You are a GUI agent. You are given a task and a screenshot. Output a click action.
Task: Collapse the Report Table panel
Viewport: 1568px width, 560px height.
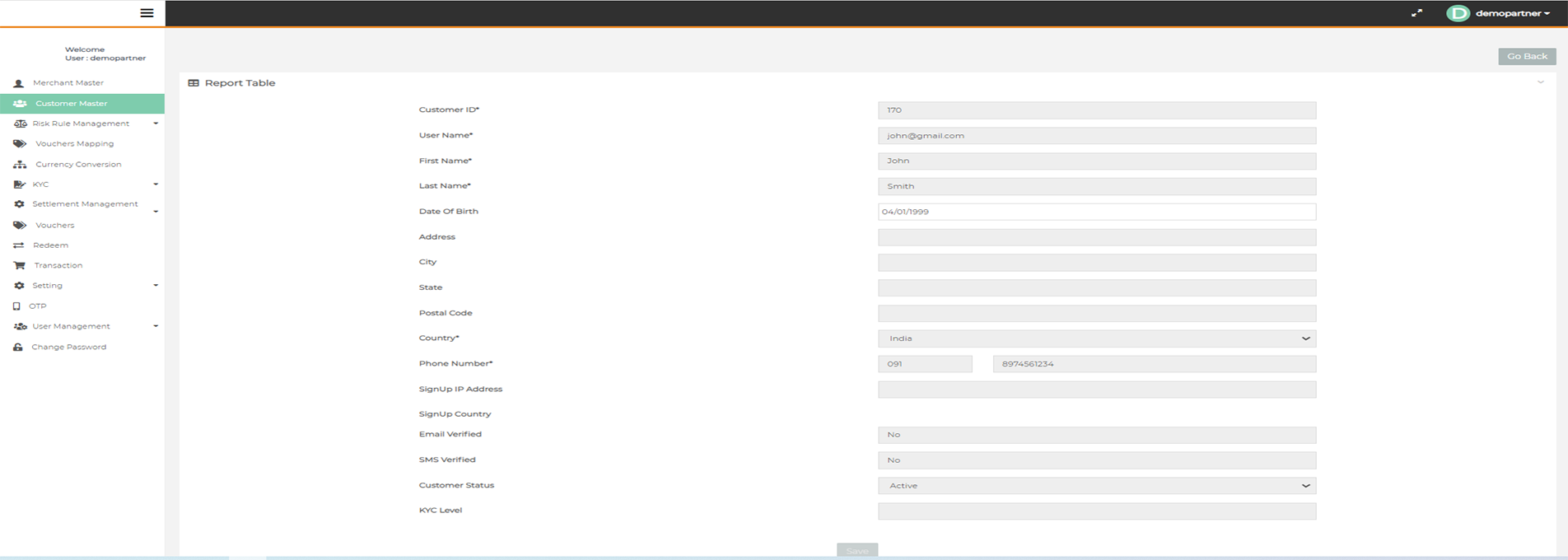(x=1540, y=82)
